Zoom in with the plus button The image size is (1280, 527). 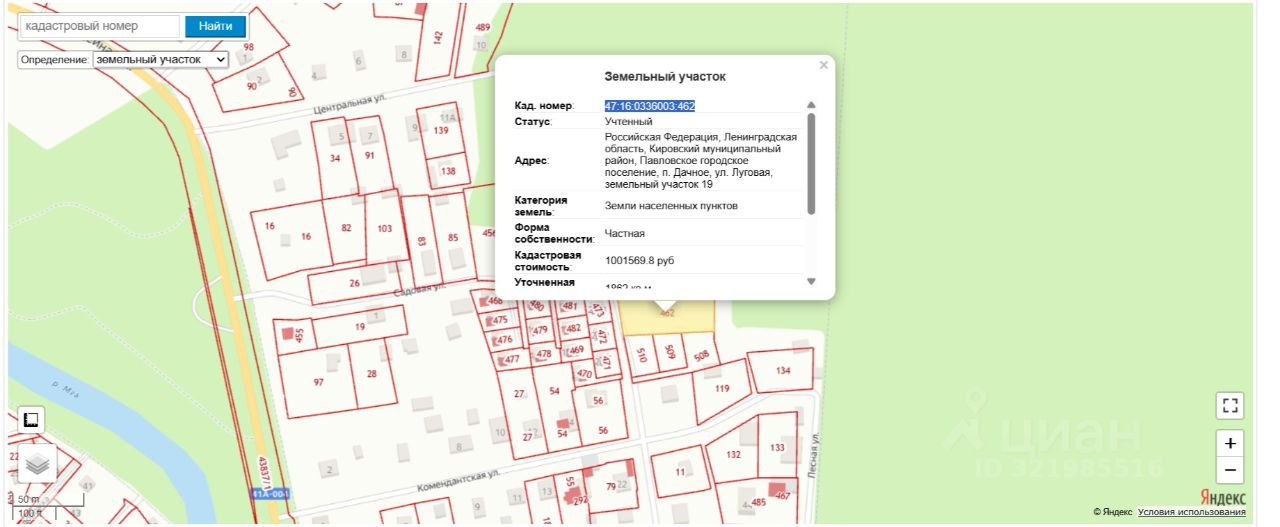coord(1230,443)
